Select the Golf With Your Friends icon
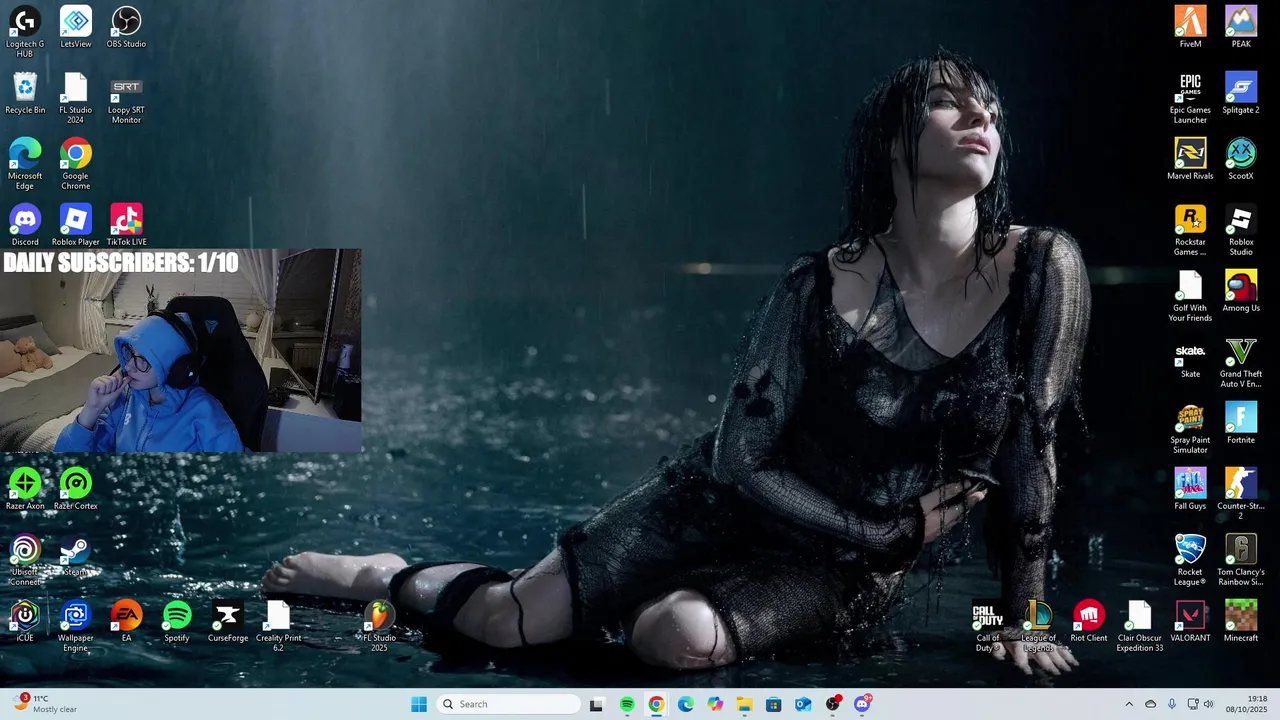Screen dimensions: 1280x720 (1190, 295)
